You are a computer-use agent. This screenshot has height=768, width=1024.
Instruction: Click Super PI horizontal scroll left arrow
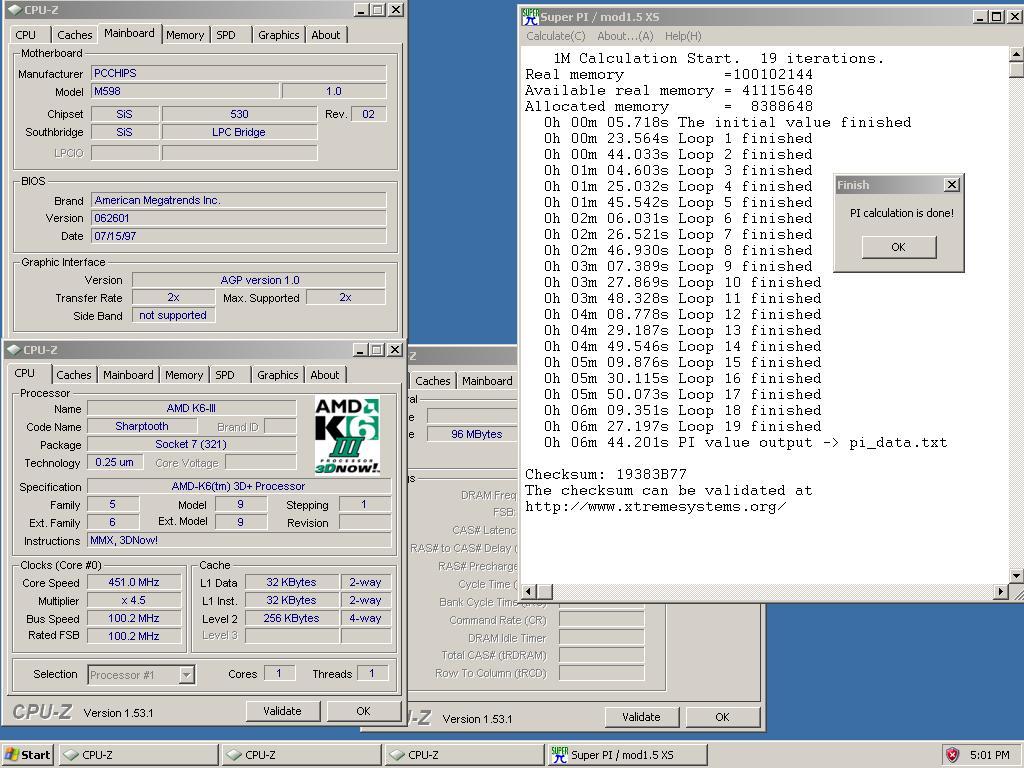tap(530, 592)
